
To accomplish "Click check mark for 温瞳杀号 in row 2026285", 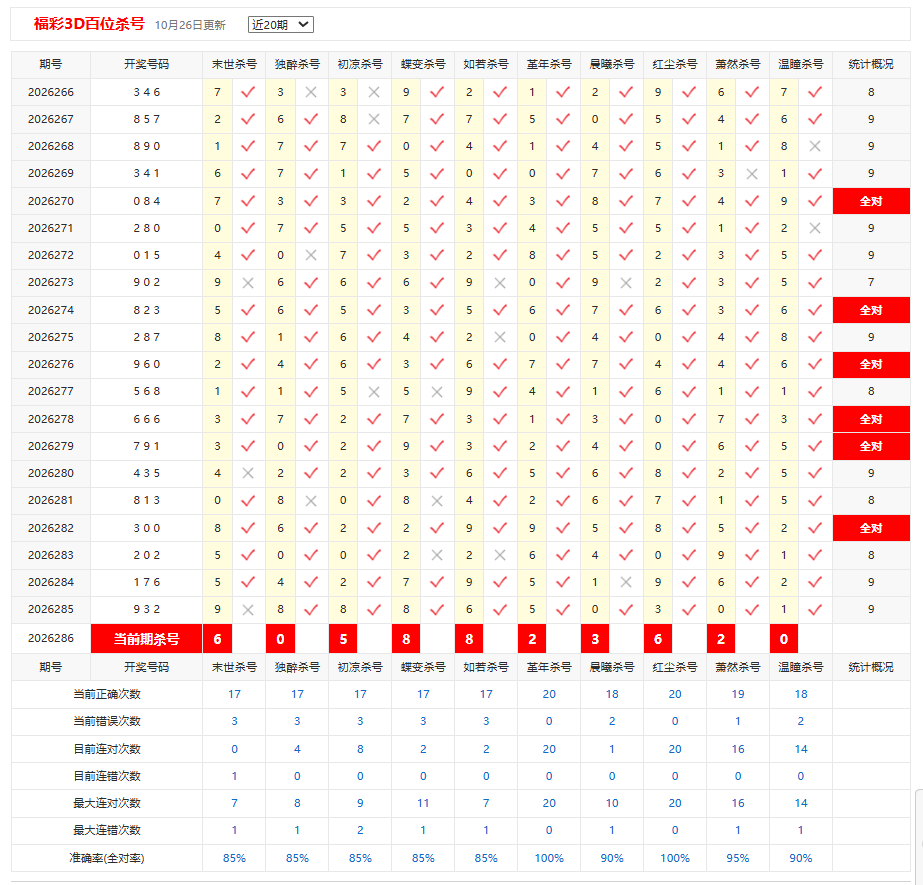I will [815, 609].
